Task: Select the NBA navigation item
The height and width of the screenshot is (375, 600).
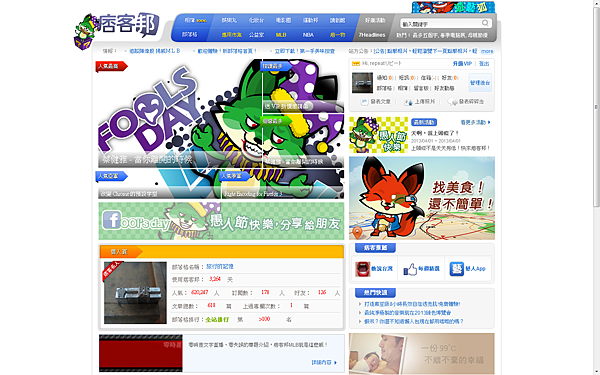Action: tap(308, 35)
